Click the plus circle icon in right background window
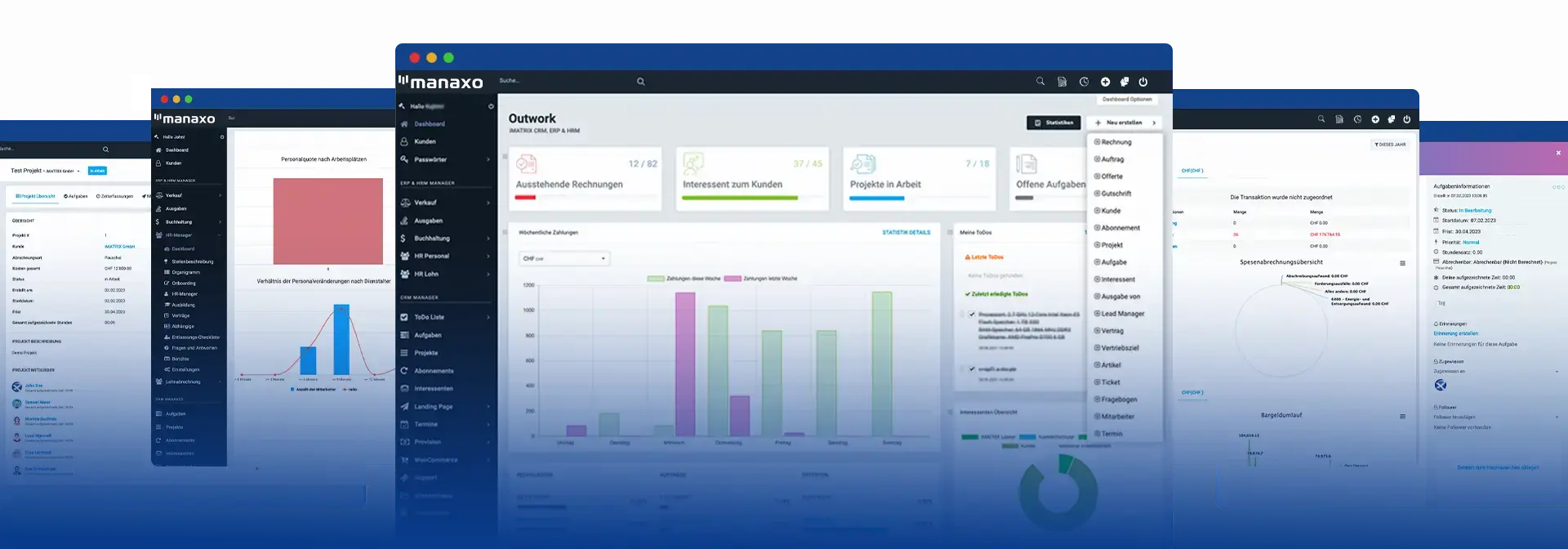 (1375, 119)
